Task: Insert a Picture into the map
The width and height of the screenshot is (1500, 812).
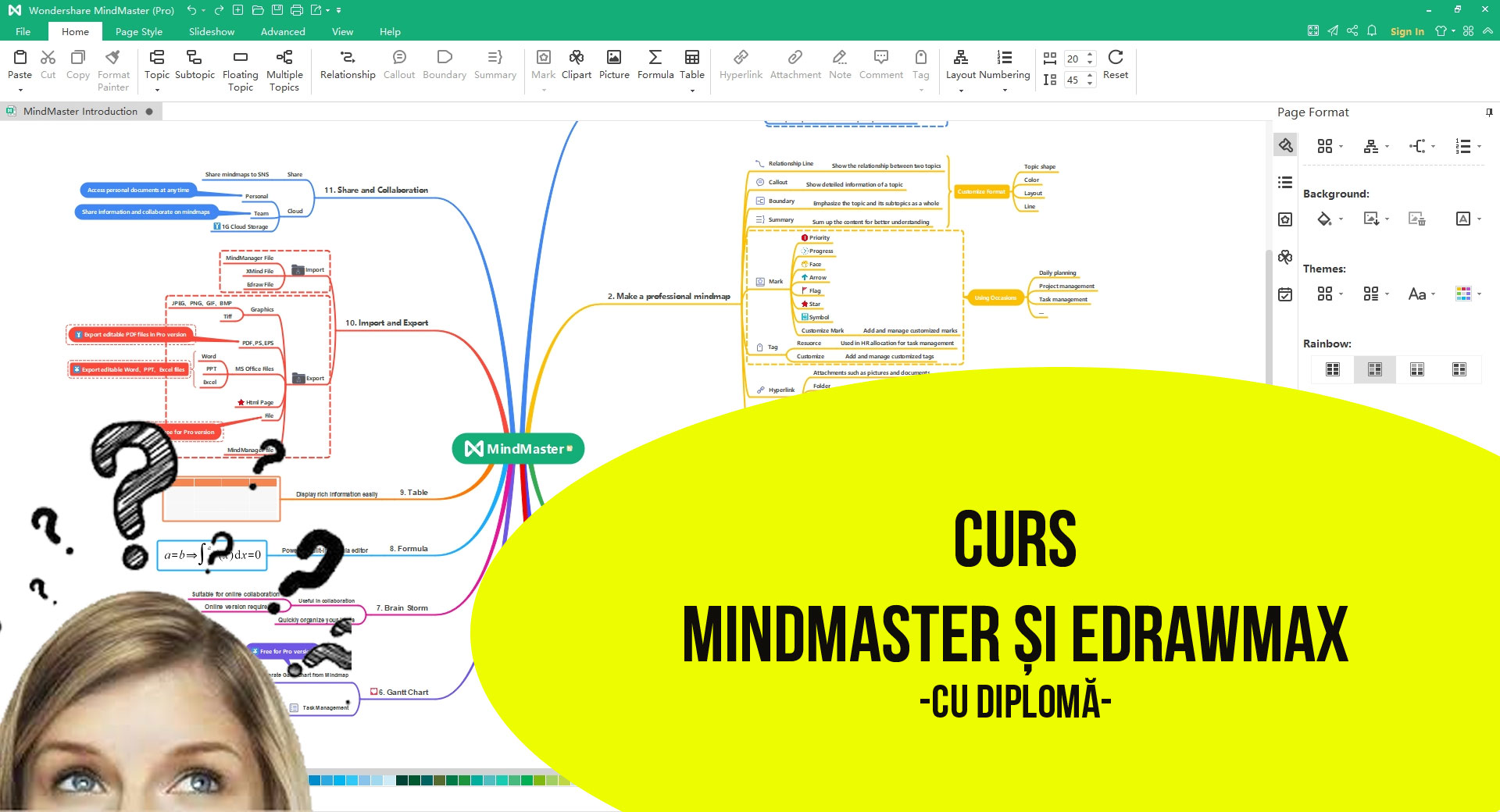Action: point(614,66)
